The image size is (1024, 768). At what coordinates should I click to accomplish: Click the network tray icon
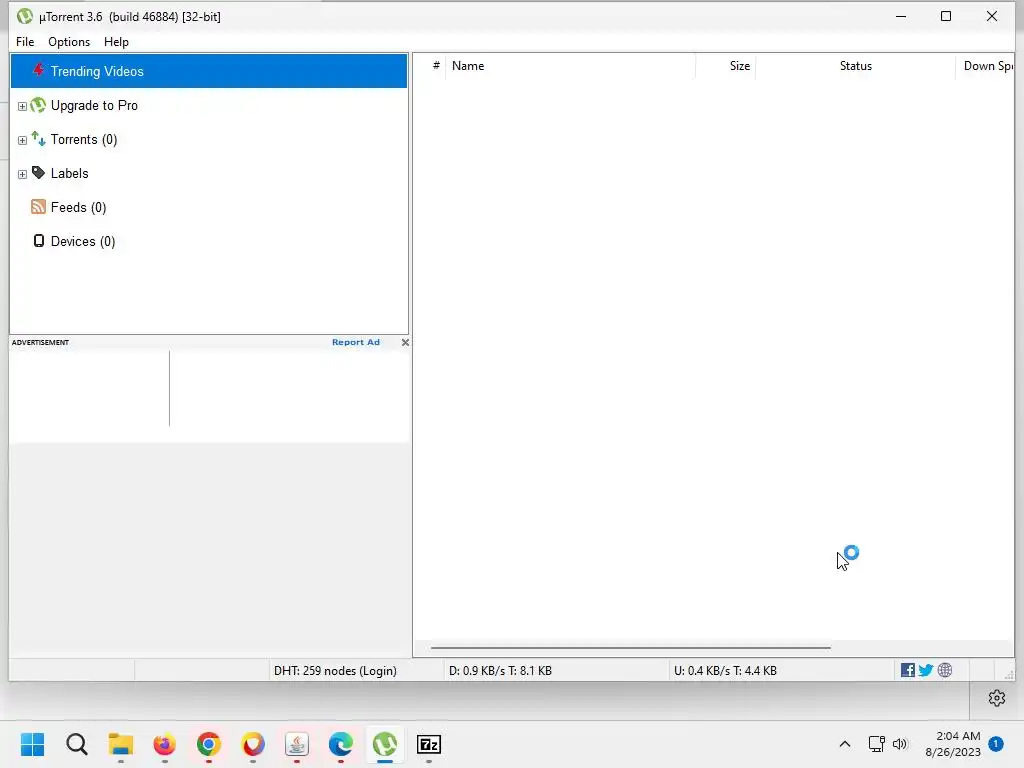tap(876, 744)
